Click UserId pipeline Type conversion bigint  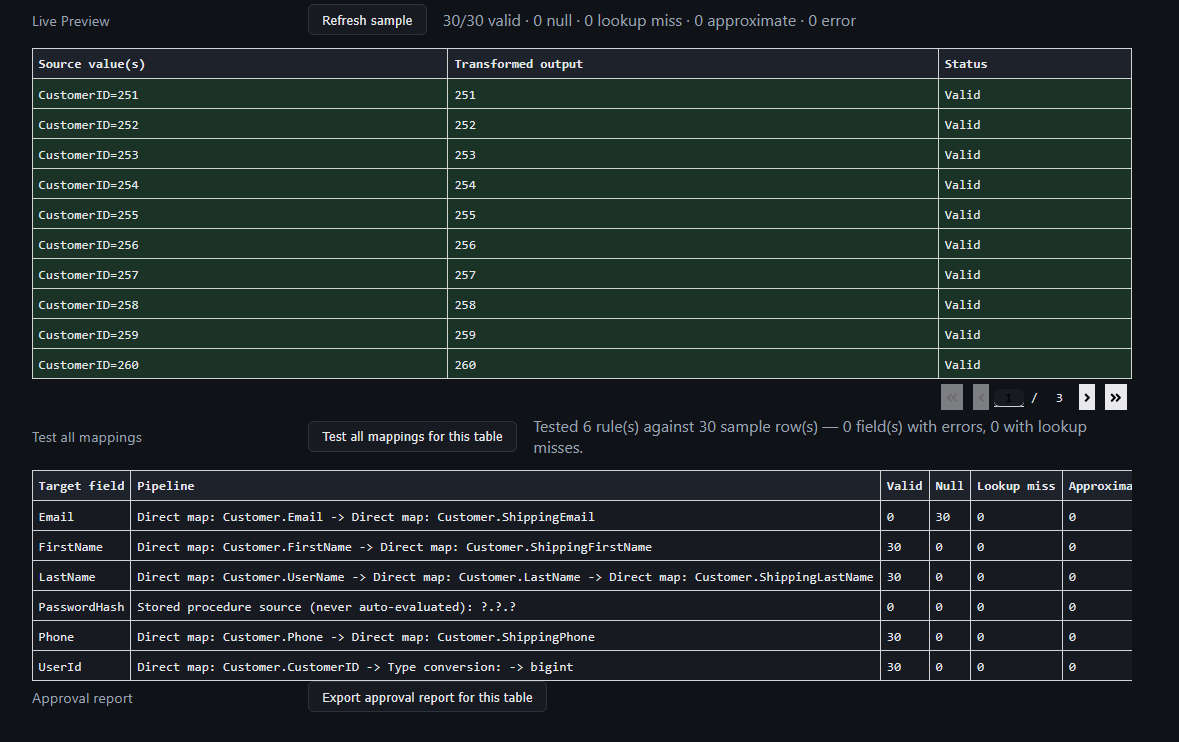[x=480, y=667]
